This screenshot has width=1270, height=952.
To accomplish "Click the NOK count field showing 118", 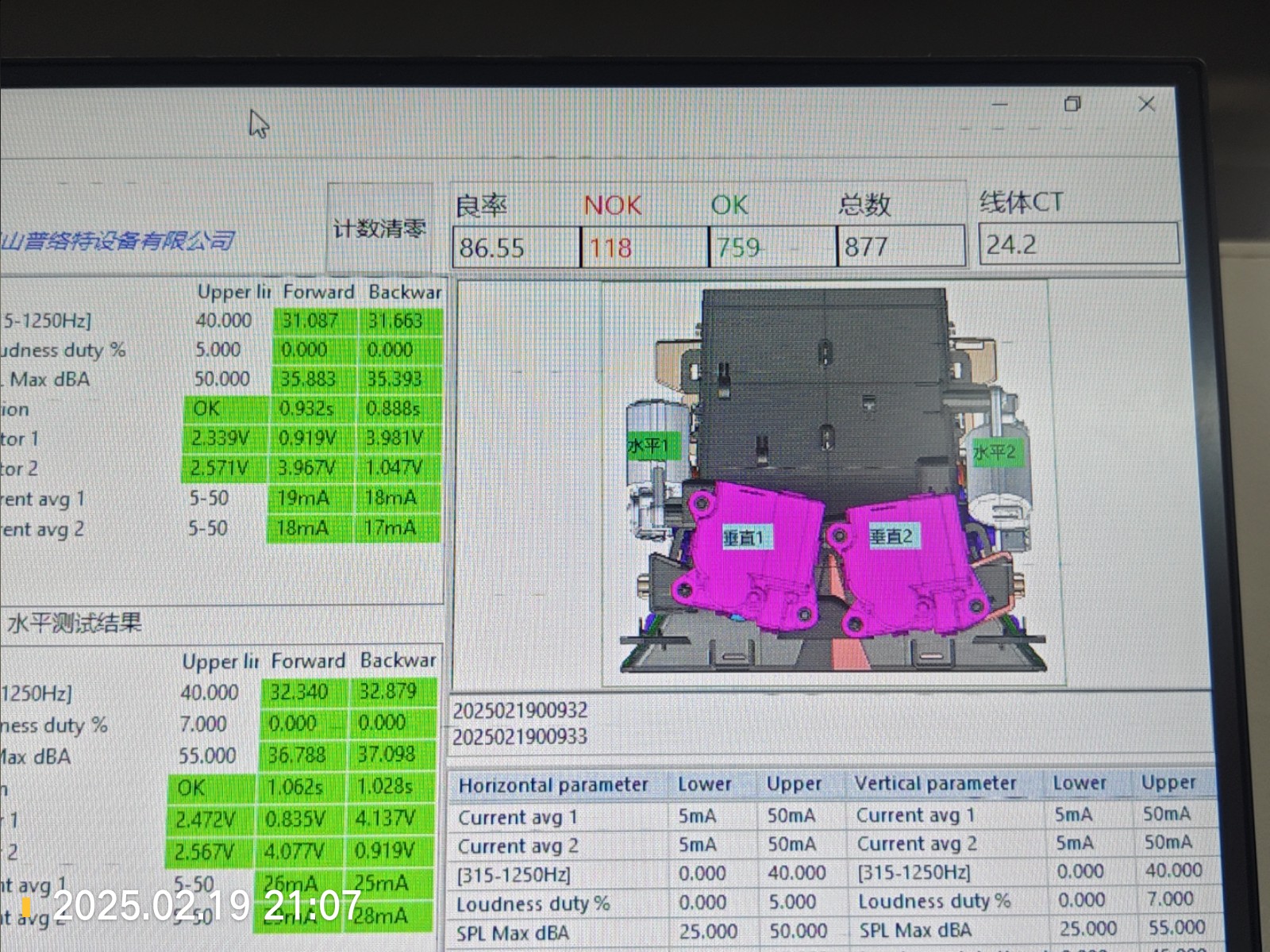I will point(644,248).
